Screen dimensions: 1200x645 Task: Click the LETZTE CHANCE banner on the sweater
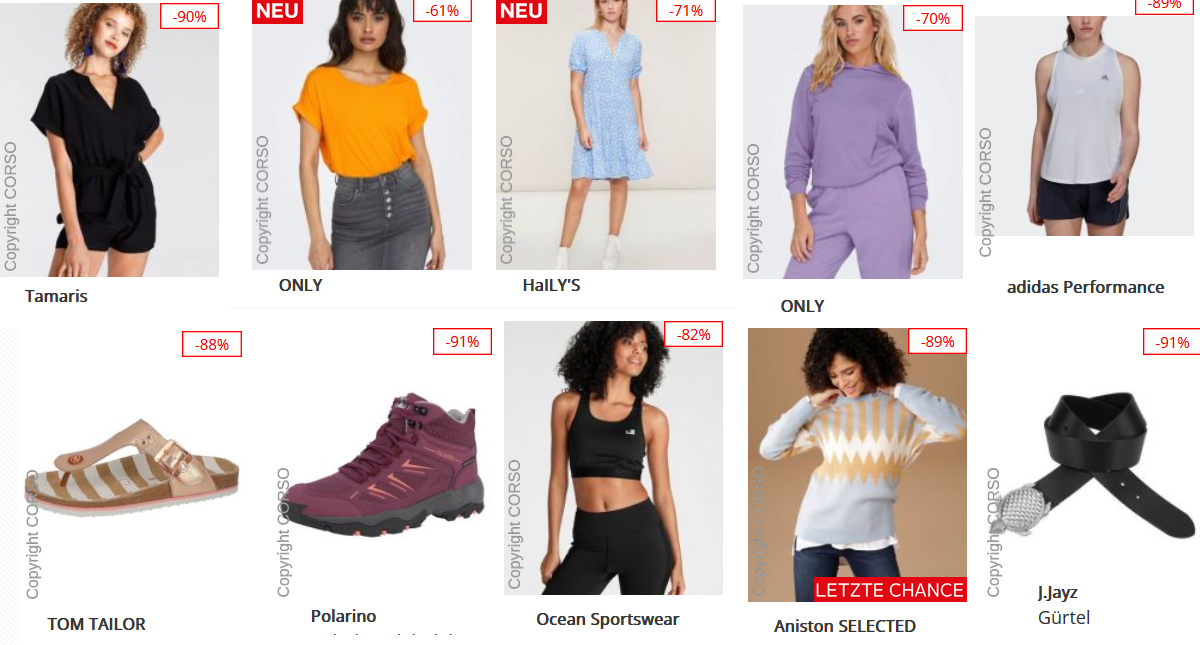(890, 590)
